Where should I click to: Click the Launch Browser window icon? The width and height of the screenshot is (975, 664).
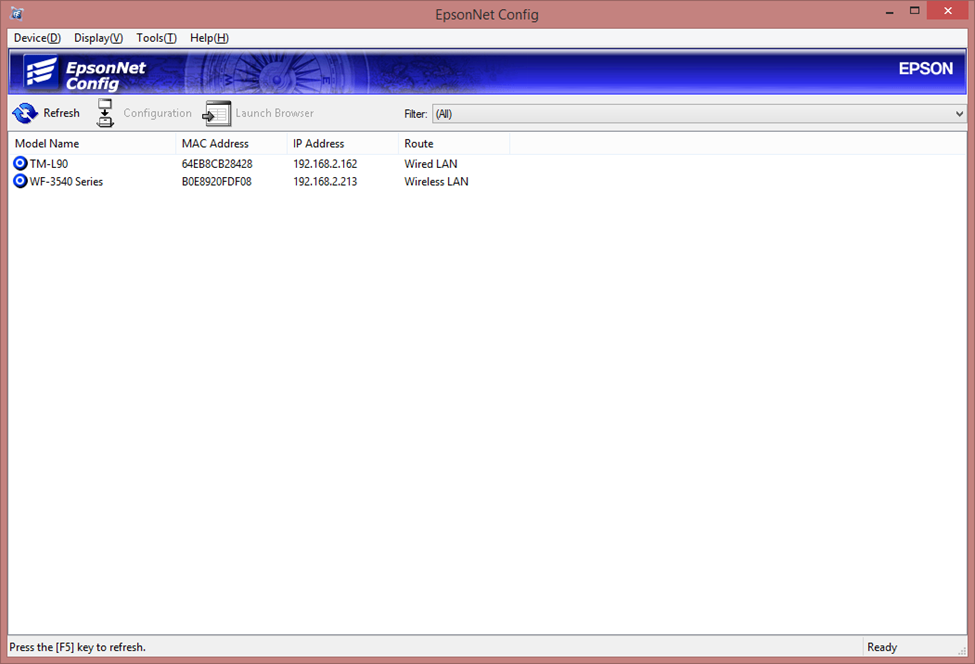[x=216, y=113]
